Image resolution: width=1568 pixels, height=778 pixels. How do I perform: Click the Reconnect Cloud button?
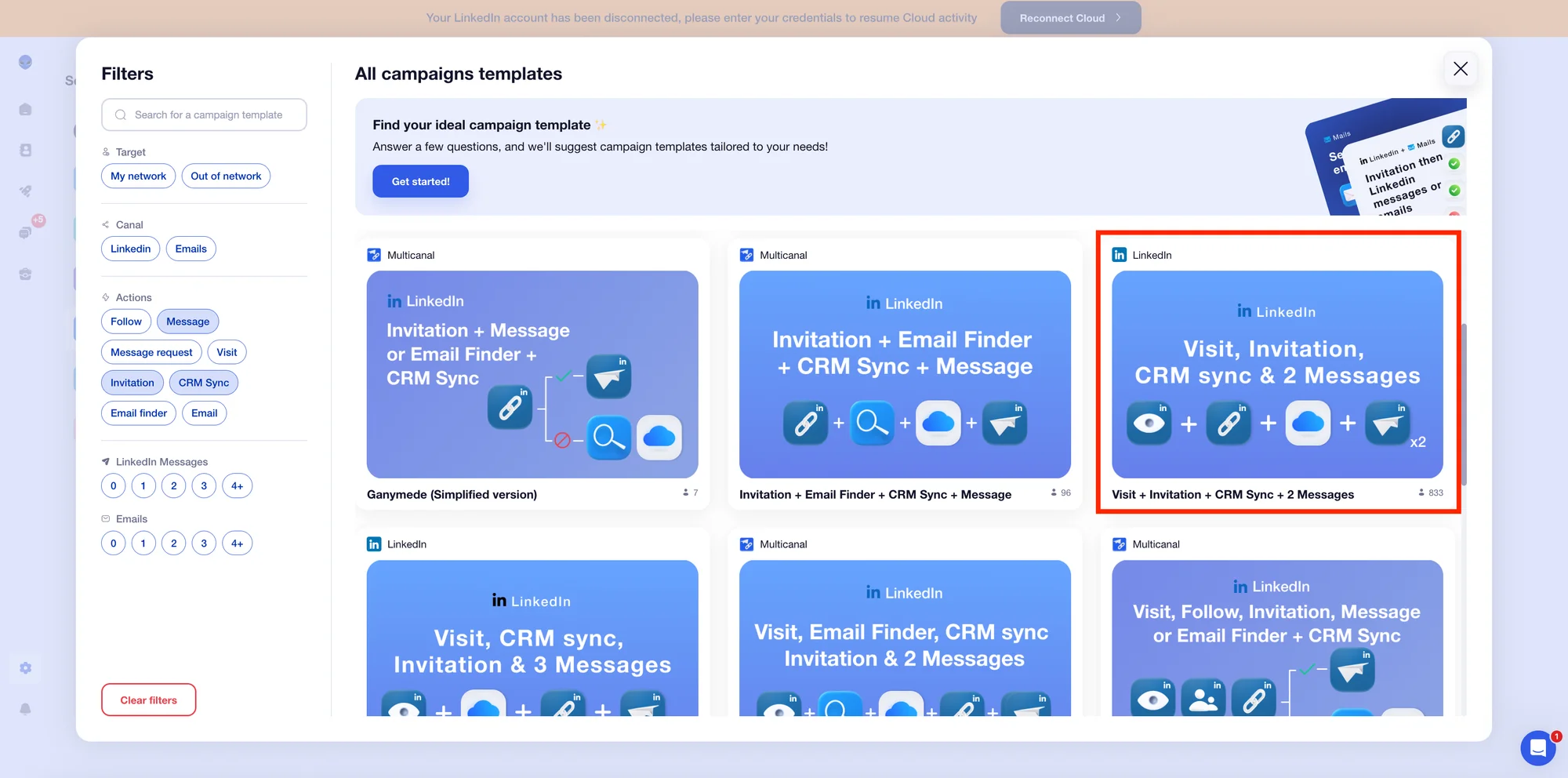pyautogui.click(x=1070, y=18)
